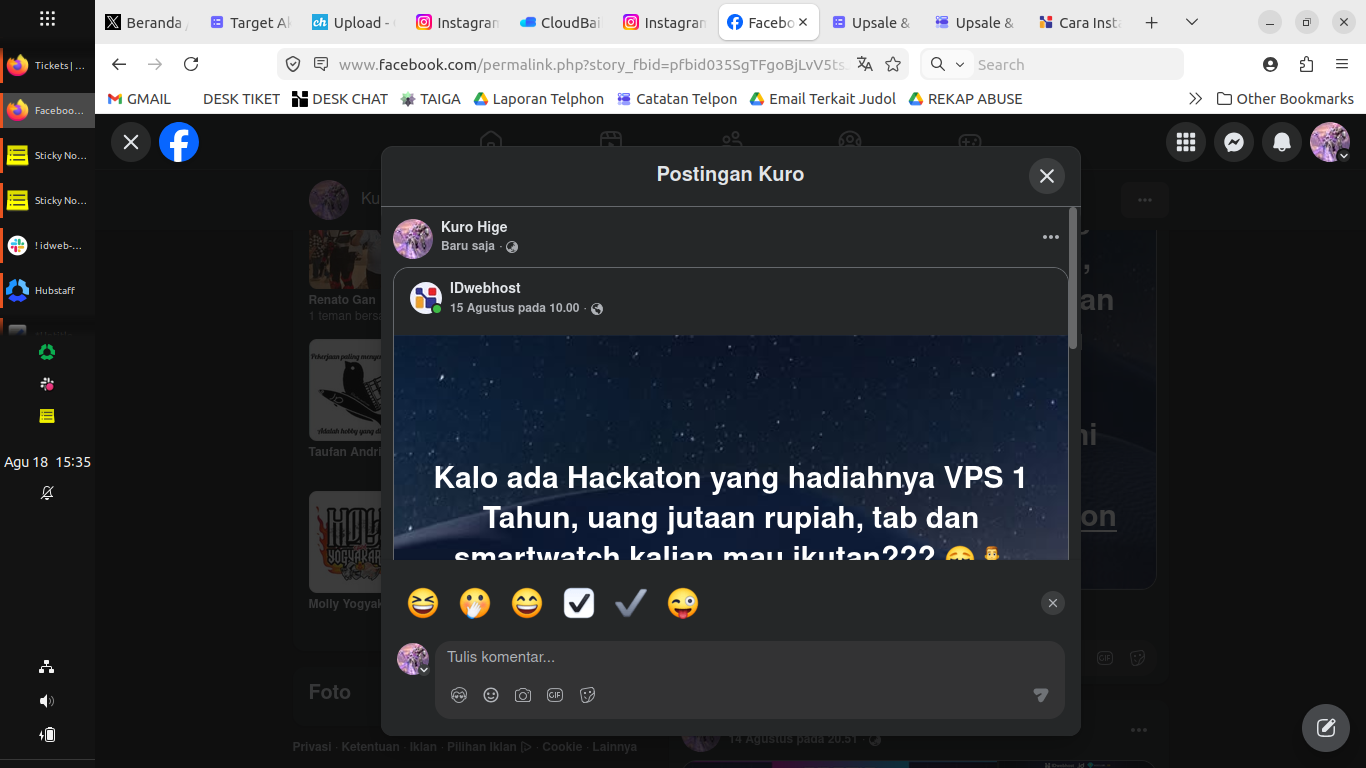
Task: Open the Ubuntu applications grid
Action: pos(47,19)
